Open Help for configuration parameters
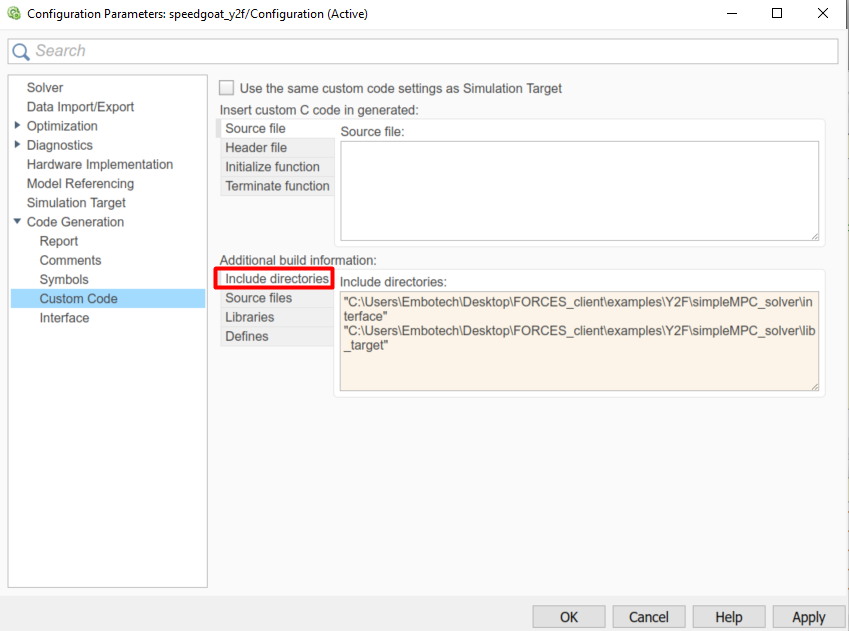The height and width of the screenshot is (631, 849). click(x=728, y=617)
